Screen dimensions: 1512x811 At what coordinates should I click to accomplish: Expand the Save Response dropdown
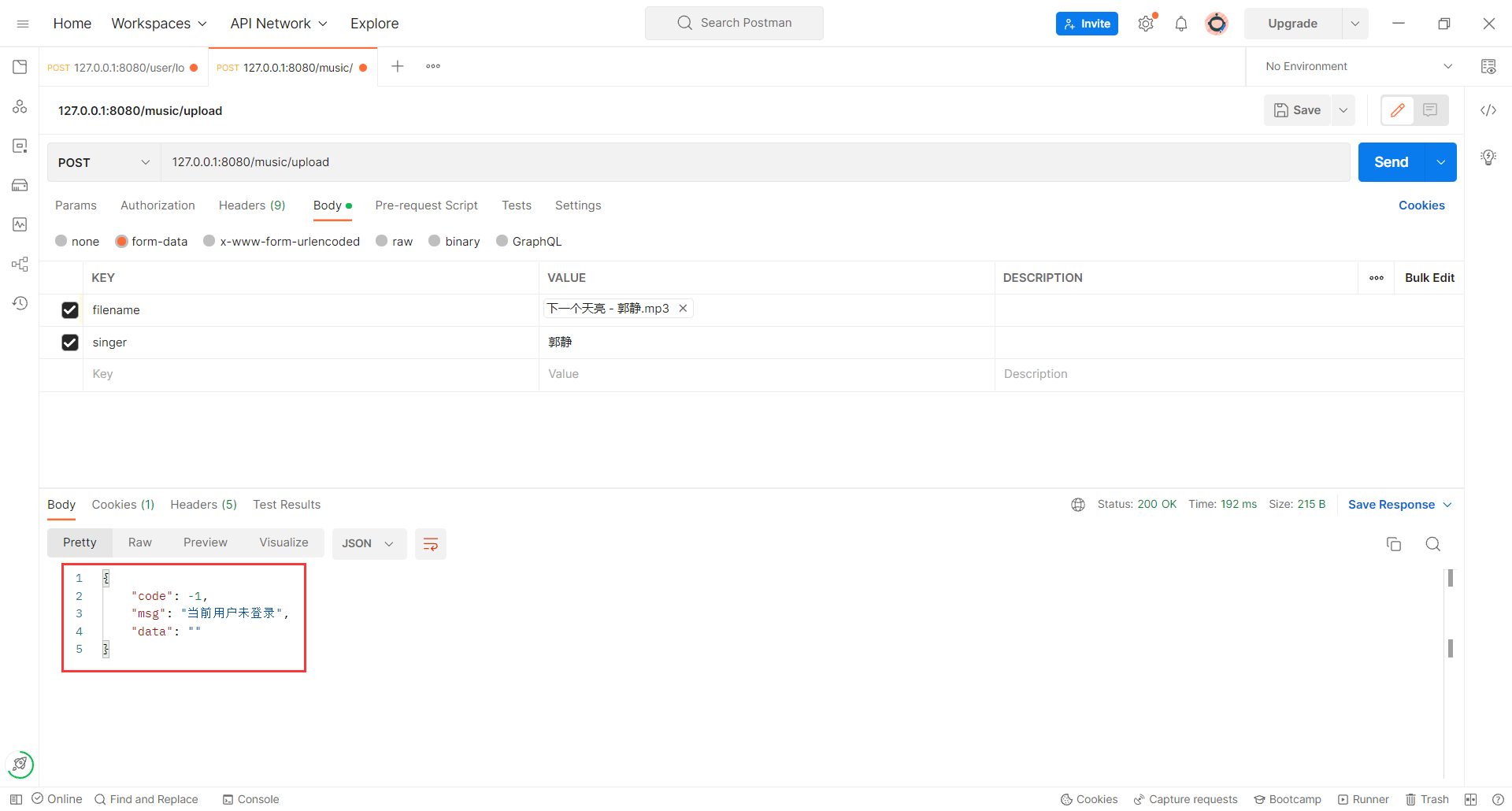pyautogui.click(x=1400, y=505)
